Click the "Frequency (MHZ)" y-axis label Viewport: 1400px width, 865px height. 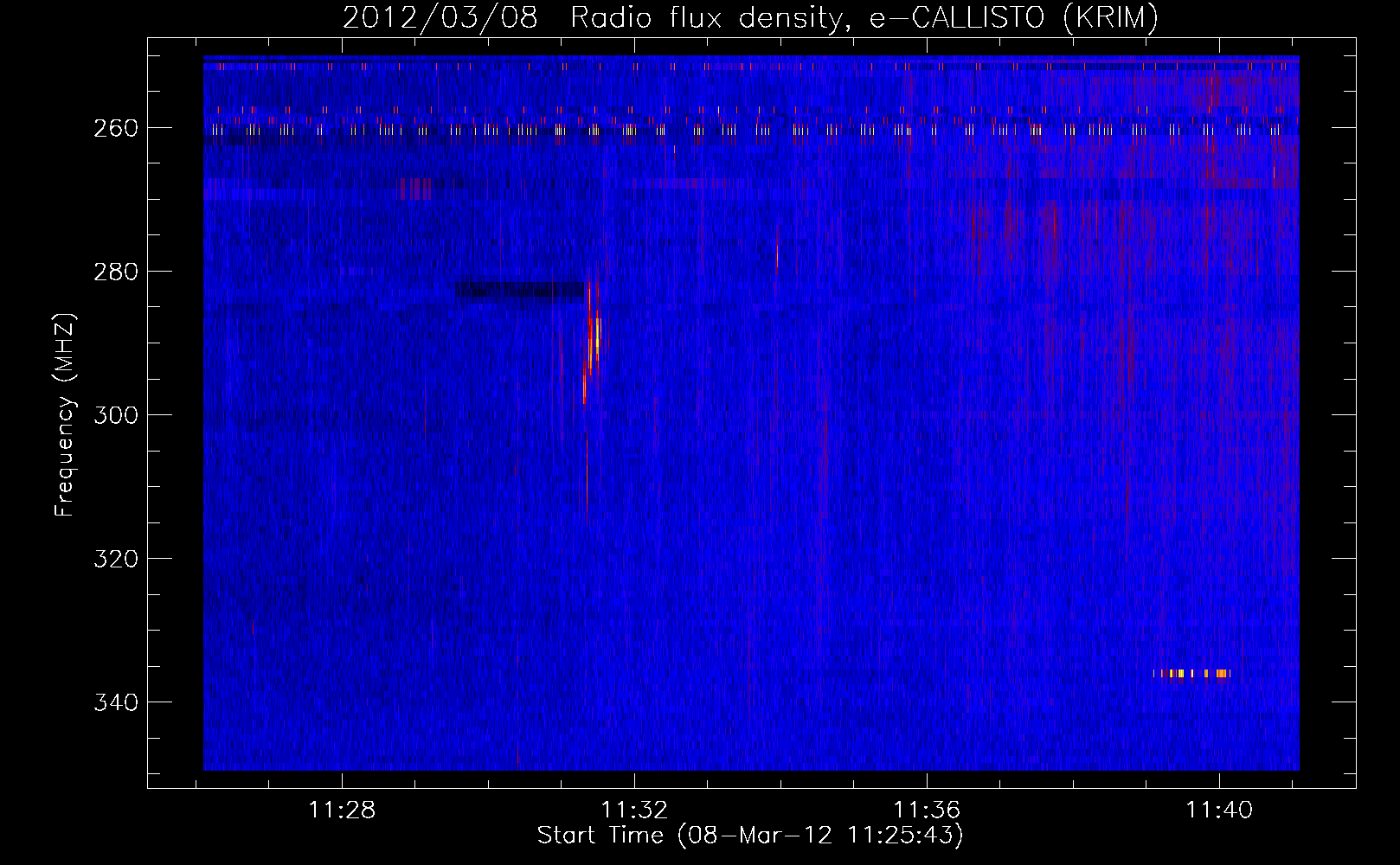click(x=66, y=414)
